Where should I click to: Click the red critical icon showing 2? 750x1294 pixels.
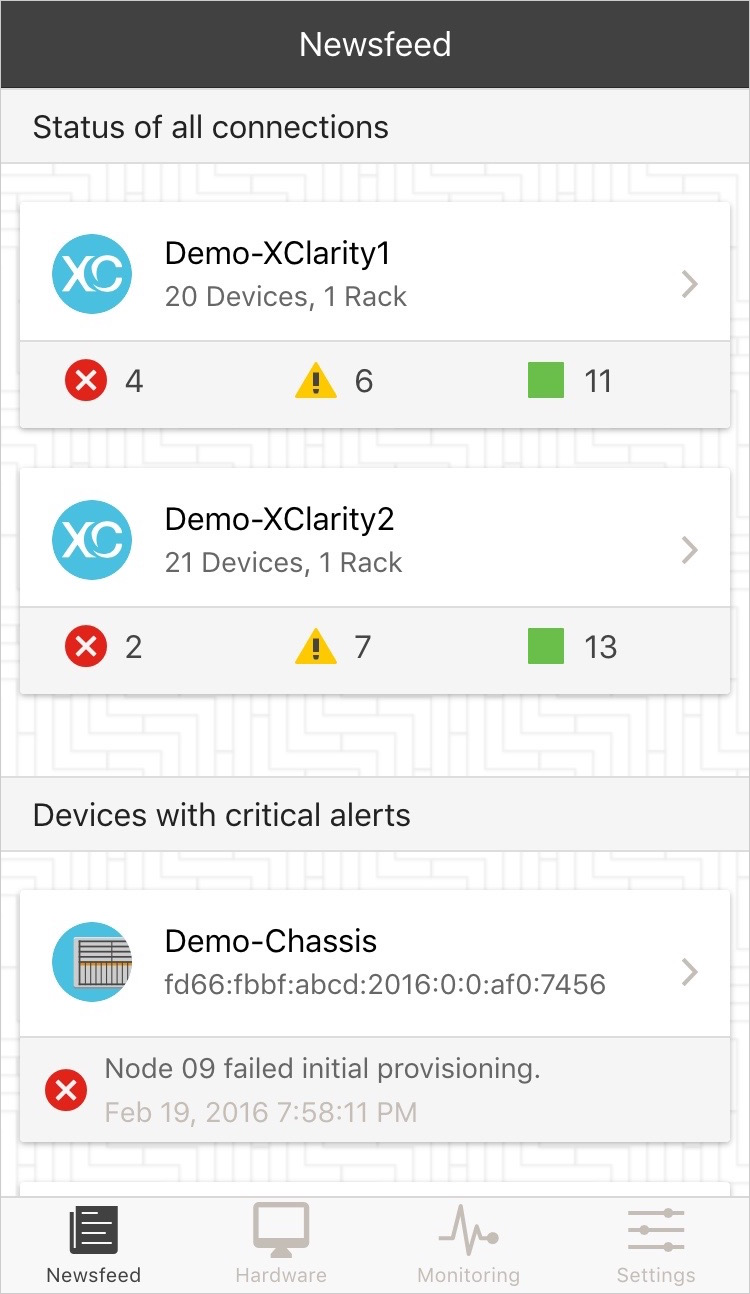pyautogui.click(x=86, y=647)
